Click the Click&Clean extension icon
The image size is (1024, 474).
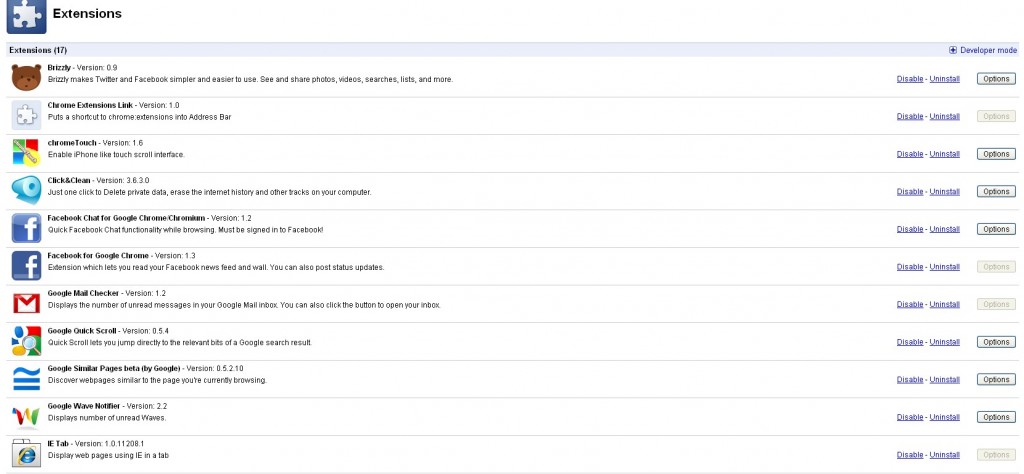click(x=26, y=190)
